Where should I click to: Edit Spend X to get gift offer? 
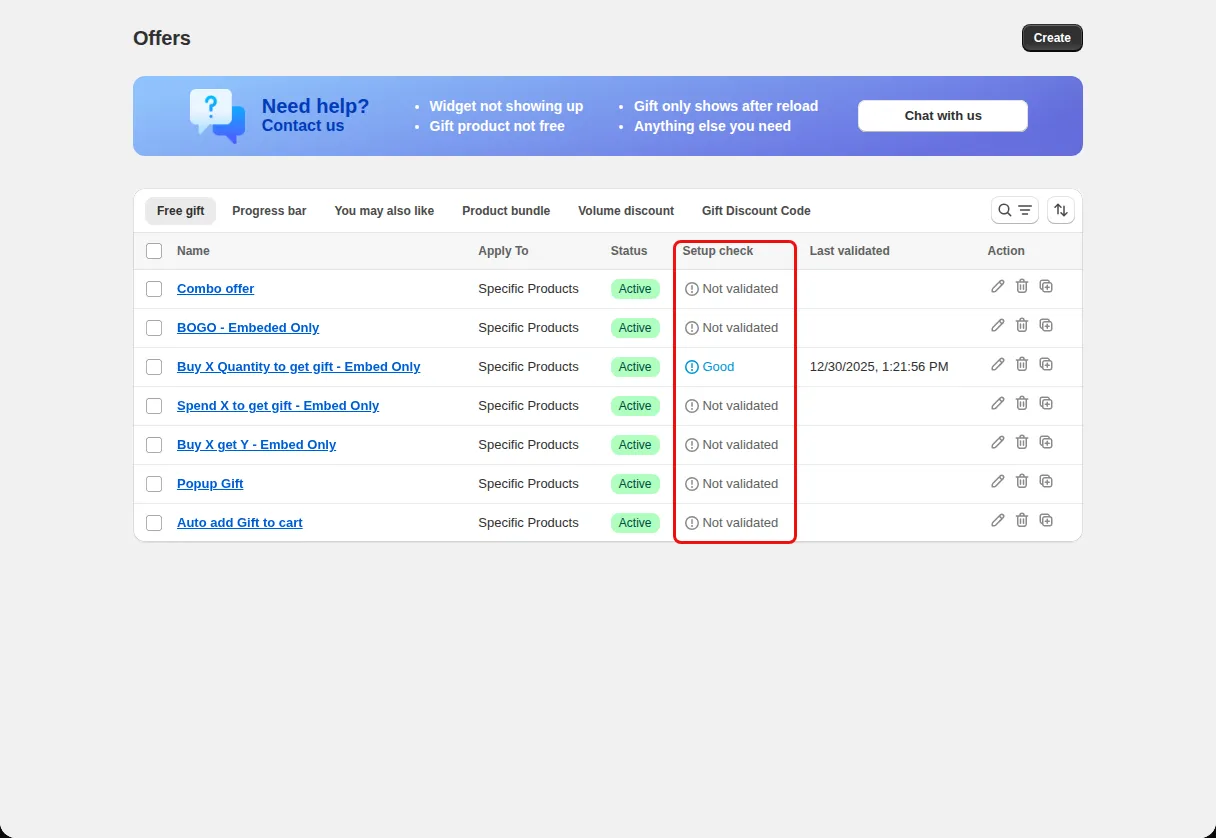[997, 403]
